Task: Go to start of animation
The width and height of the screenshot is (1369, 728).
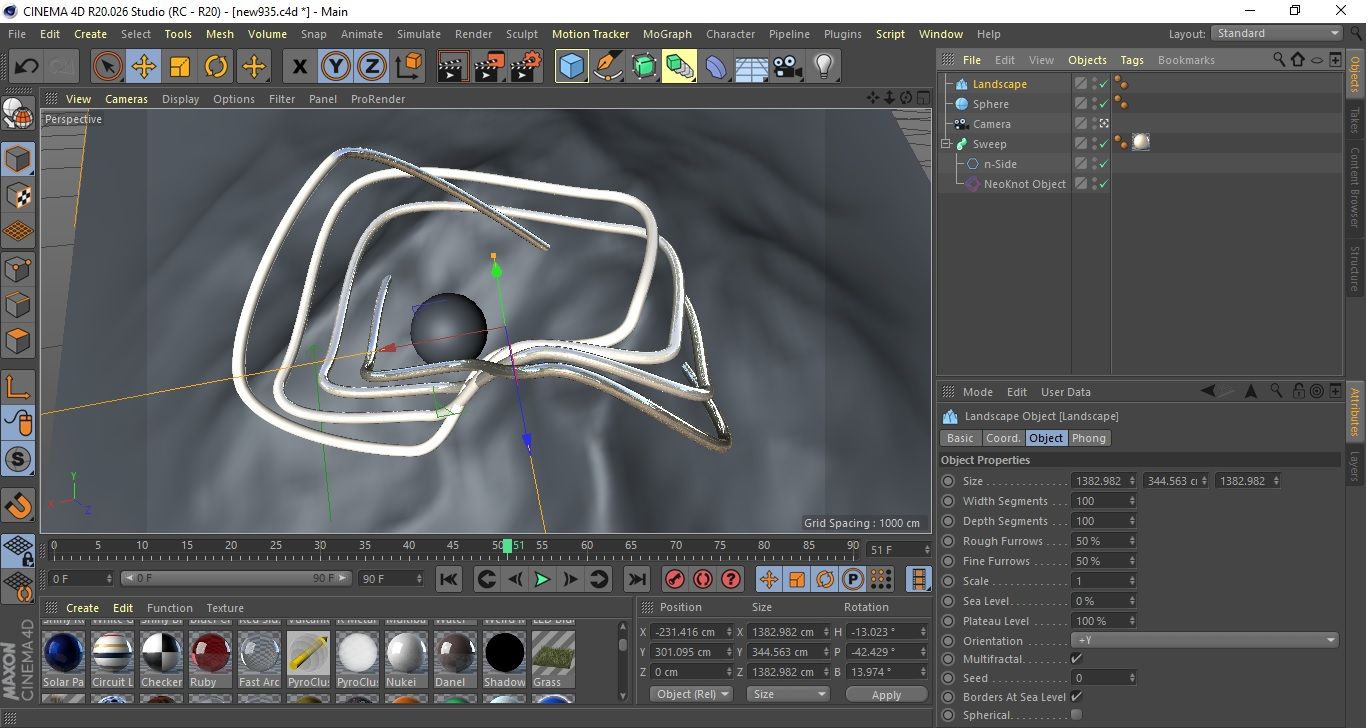Action: coord(449,579)
